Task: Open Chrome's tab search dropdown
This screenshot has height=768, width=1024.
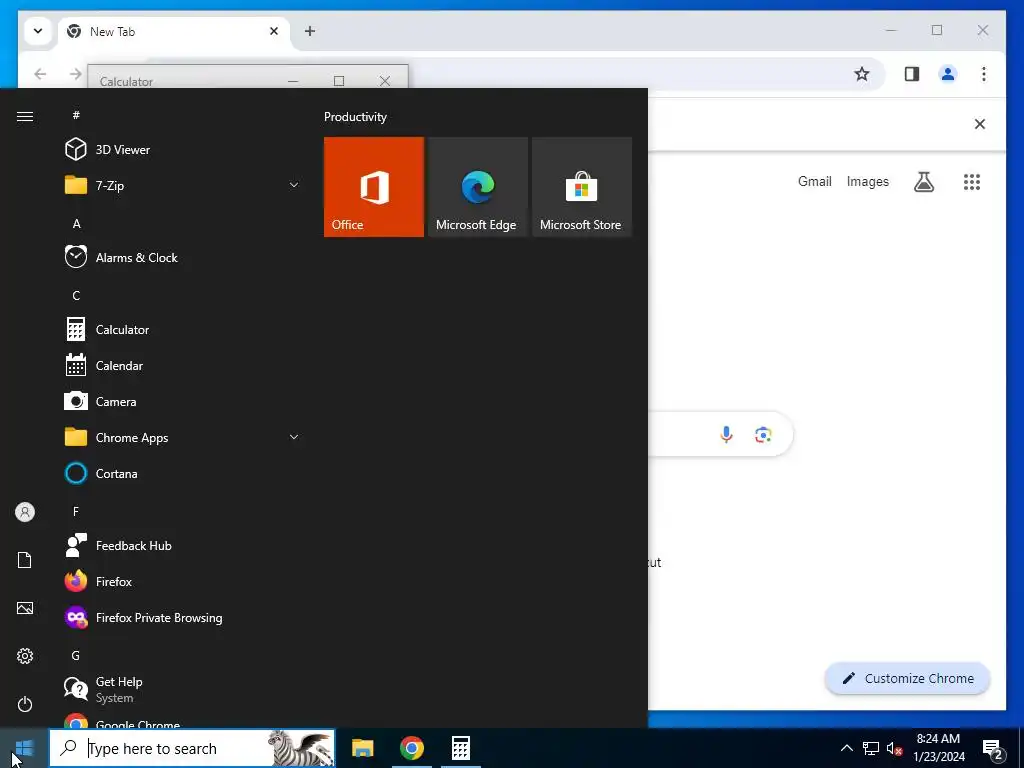Action: coord(38,31)
